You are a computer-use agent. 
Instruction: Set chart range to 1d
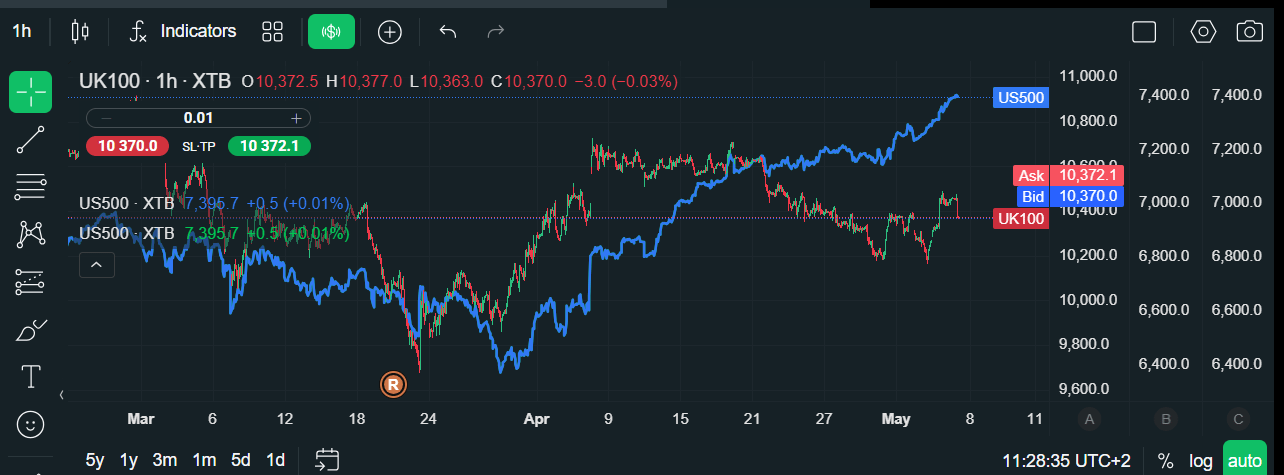(274, 460)
